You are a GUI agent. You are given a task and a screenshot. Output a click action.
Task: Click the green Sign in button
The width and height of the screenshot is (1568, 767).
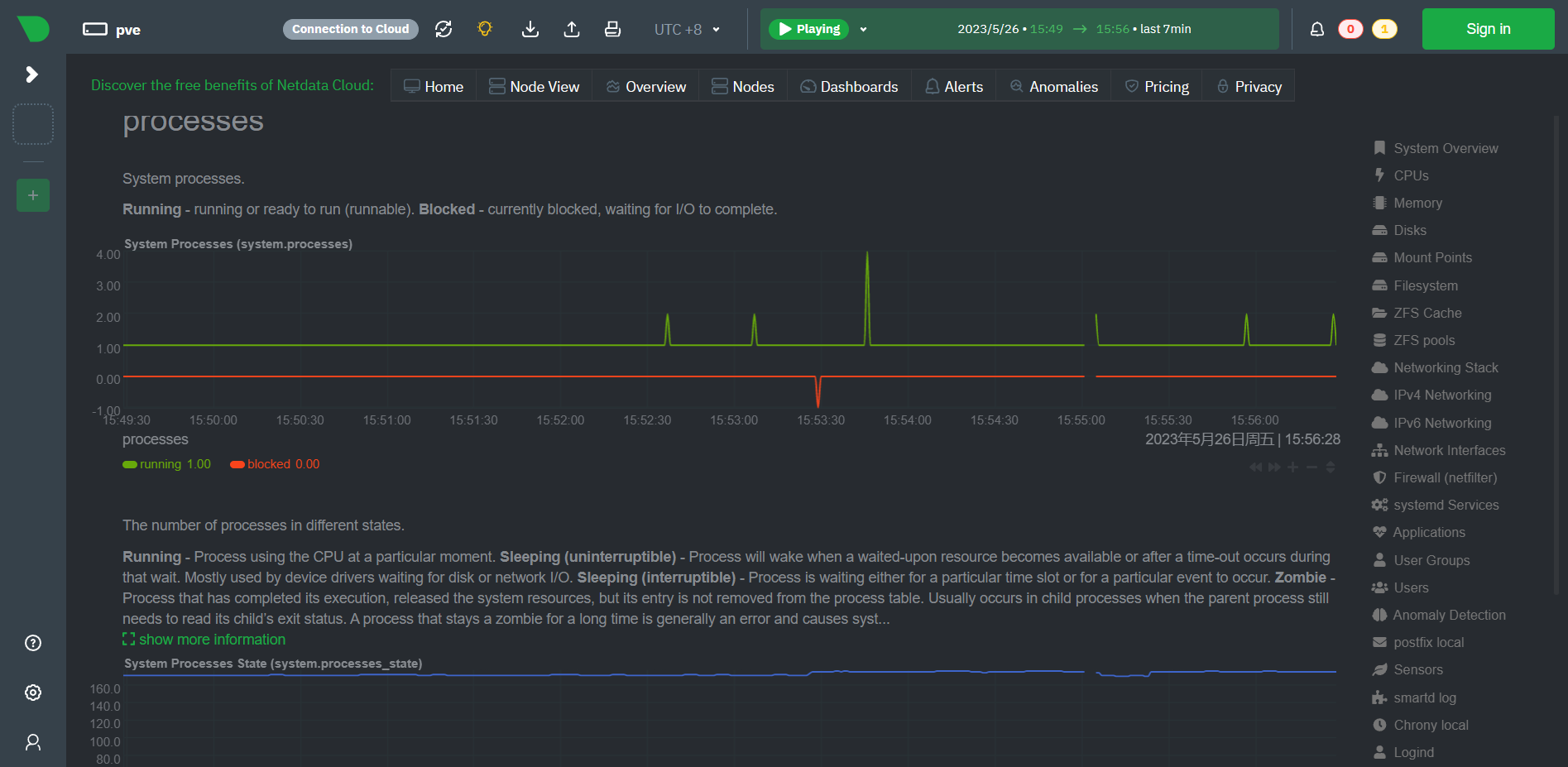[x=1487, y=29]
